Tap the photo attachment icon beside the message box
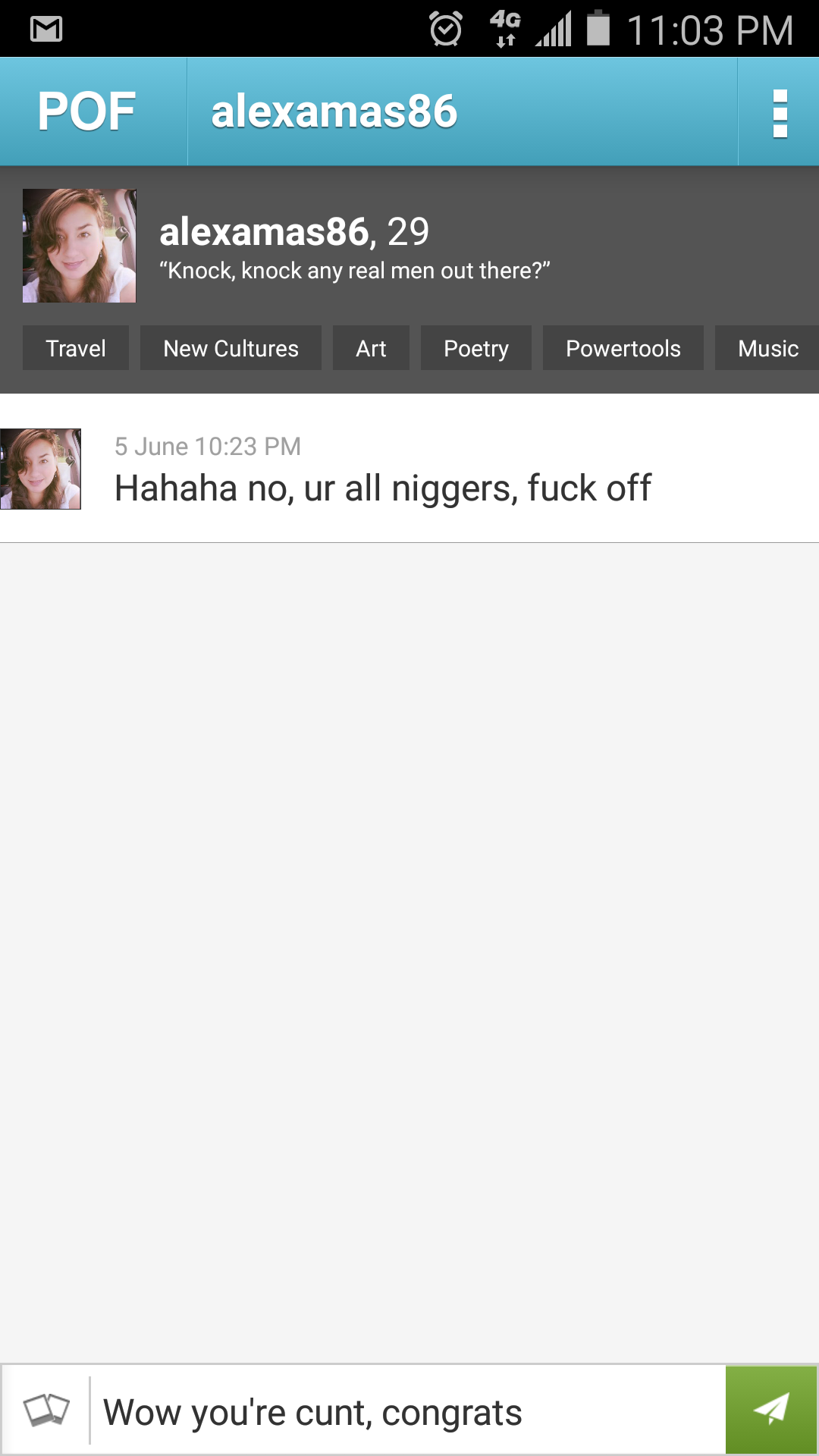The height and width of the screenshot is (1456, 819). click(x=46, y=1410)
